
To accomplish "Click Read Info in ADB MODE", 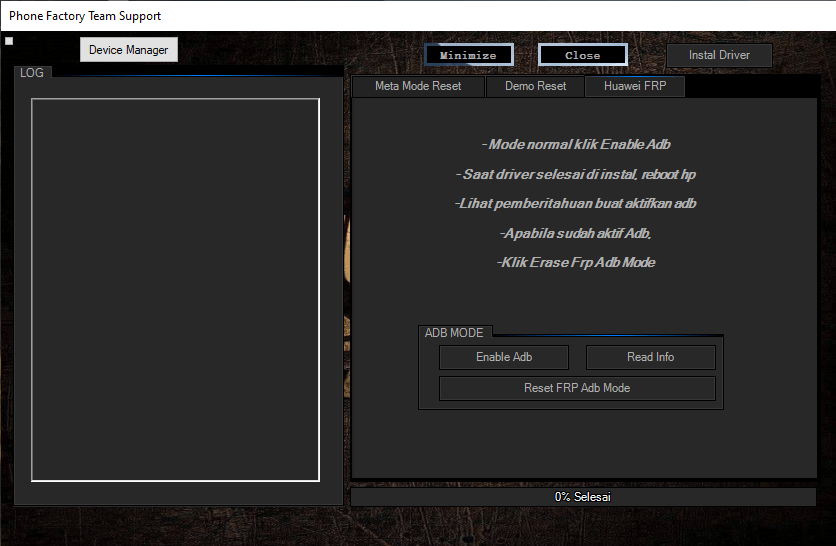I will (650, 357).
